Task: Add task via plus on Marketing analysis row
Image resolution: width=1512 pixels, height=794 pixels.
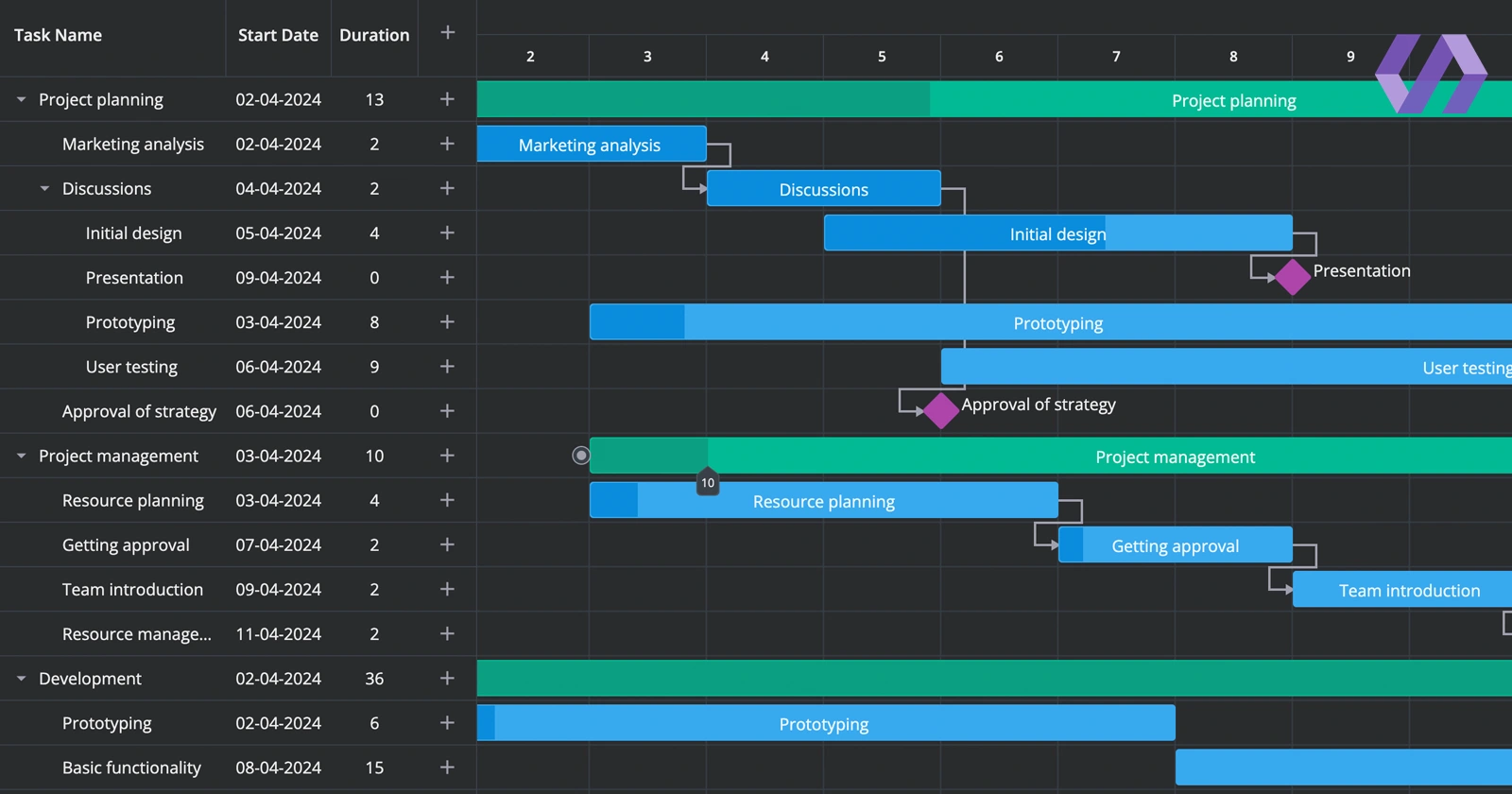Action: (448, 144)
